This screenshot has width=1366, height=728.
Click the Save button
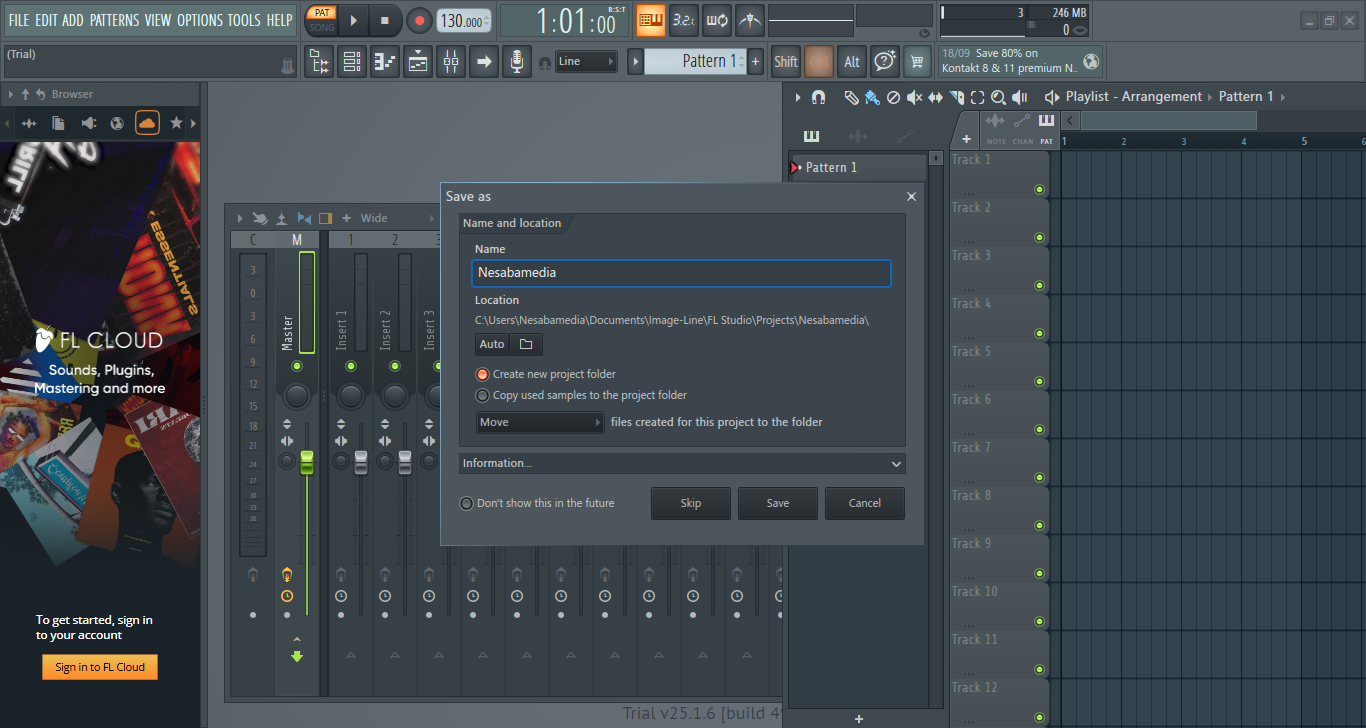pyautogui.click(x=777, y=503)
